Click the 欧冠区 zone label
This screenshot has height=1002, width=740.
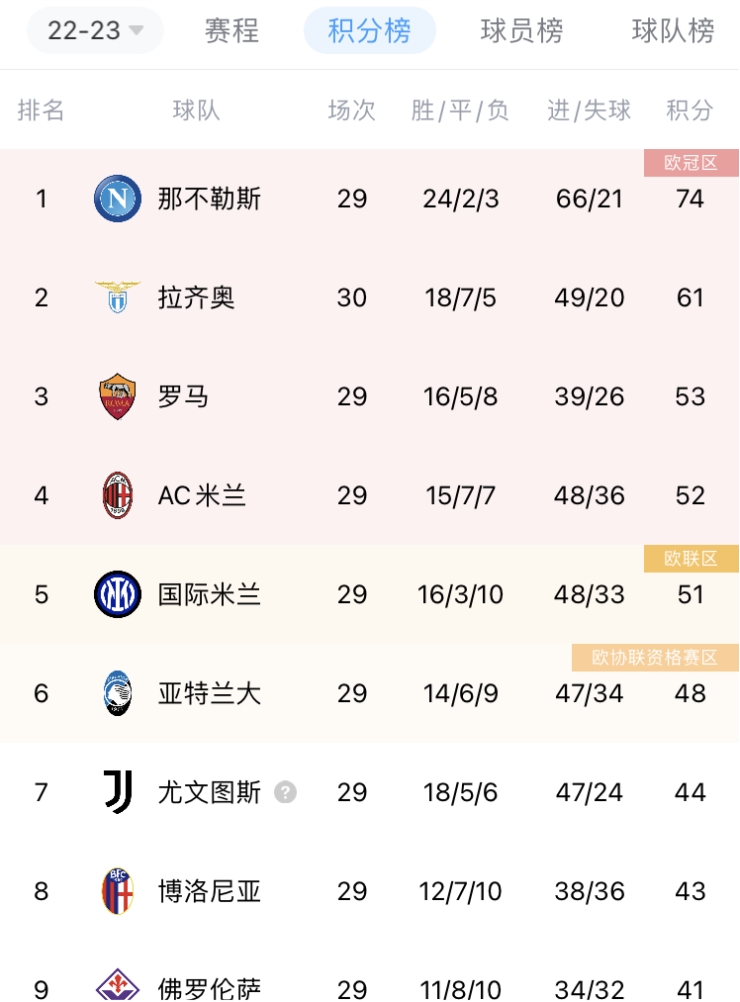click(691, 162)
